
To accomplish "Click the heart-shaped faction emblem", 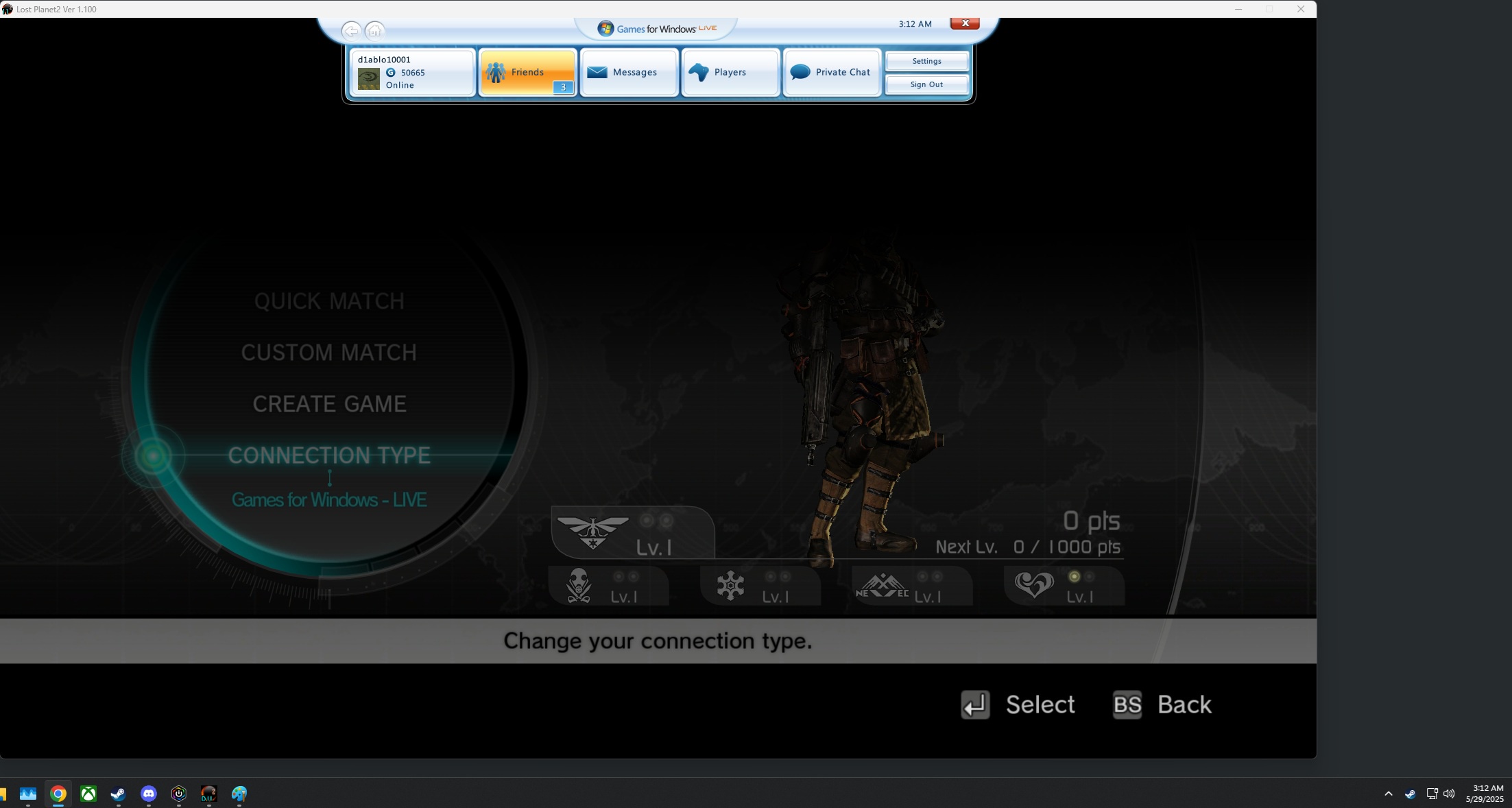I will click(1034, 586).
